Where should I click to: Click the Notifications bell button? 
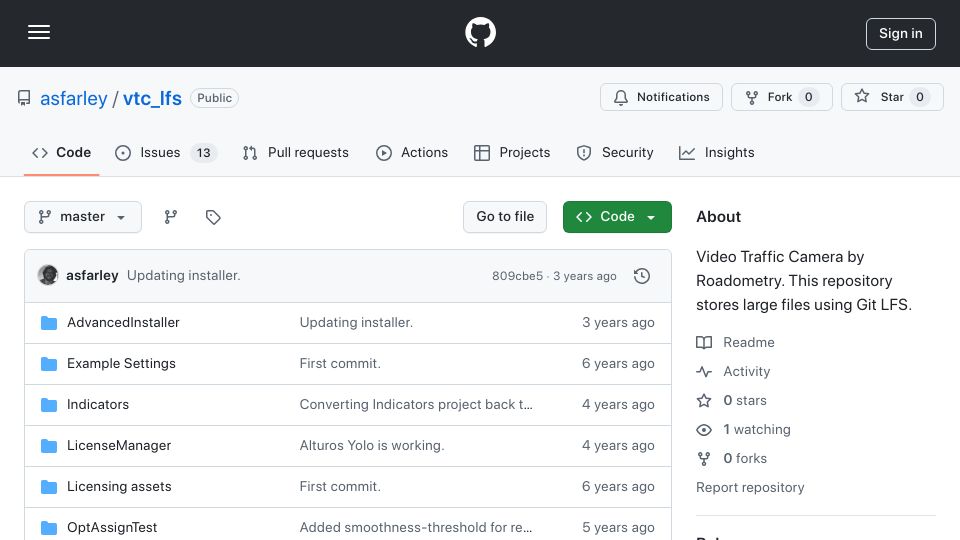pos(661,97)
